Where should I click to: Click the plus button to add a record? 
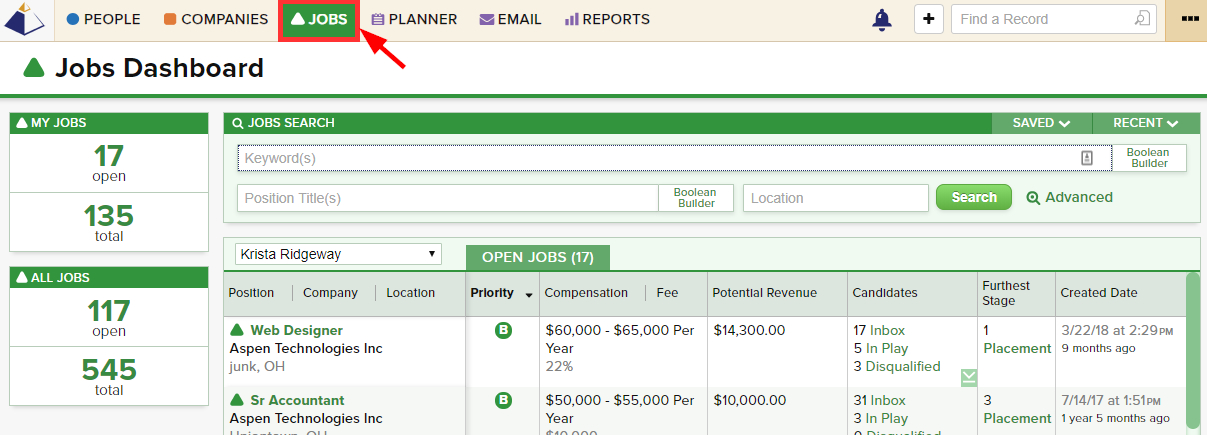(929, 19)
